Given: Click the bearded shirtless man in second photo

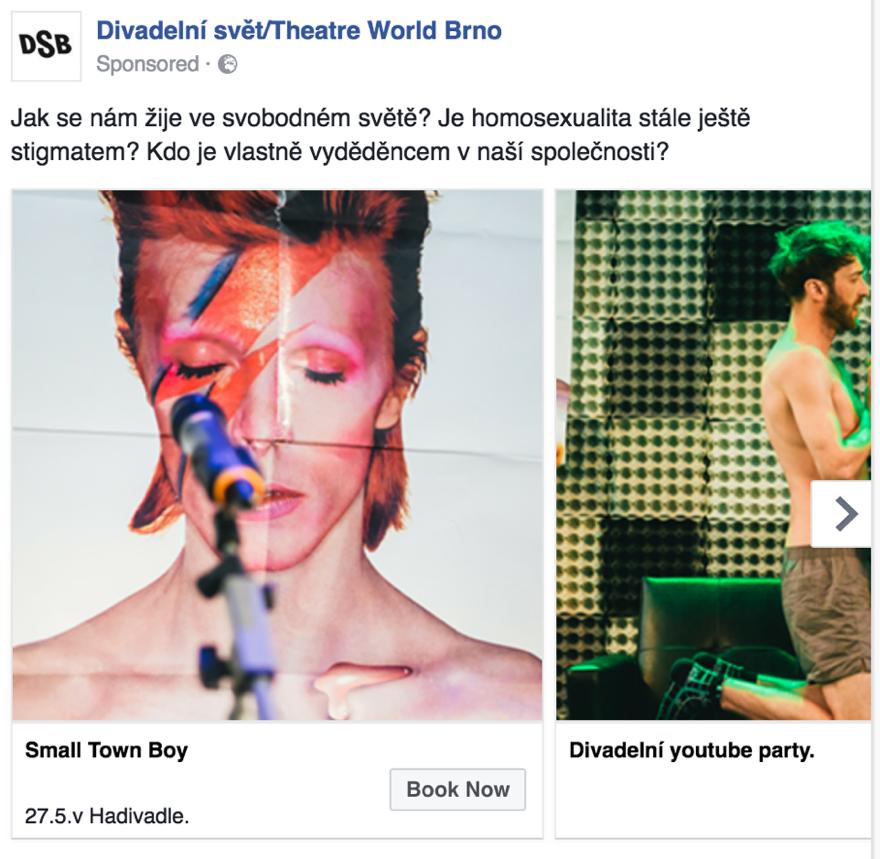Looking at the screenshot, I should (821, 460).
